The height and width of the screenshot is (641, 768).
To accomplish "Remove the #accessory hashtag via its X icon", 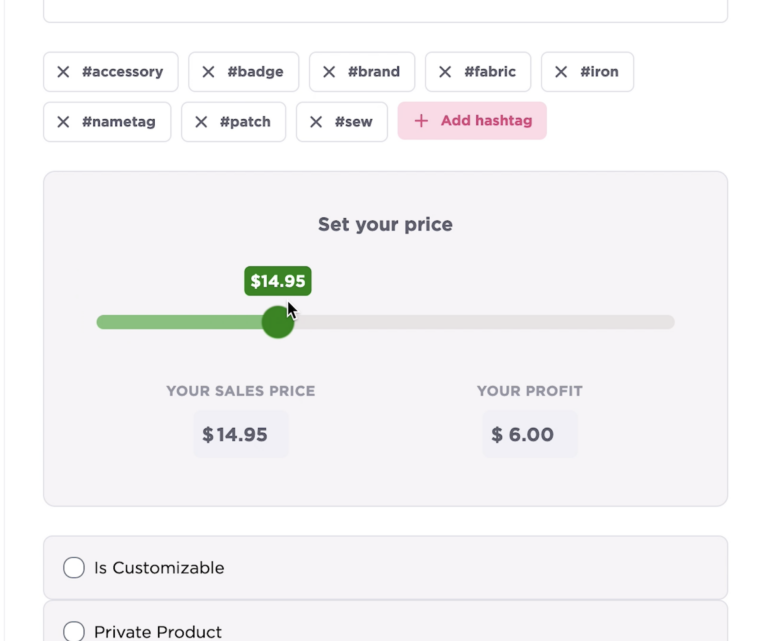I will point(63,72).
